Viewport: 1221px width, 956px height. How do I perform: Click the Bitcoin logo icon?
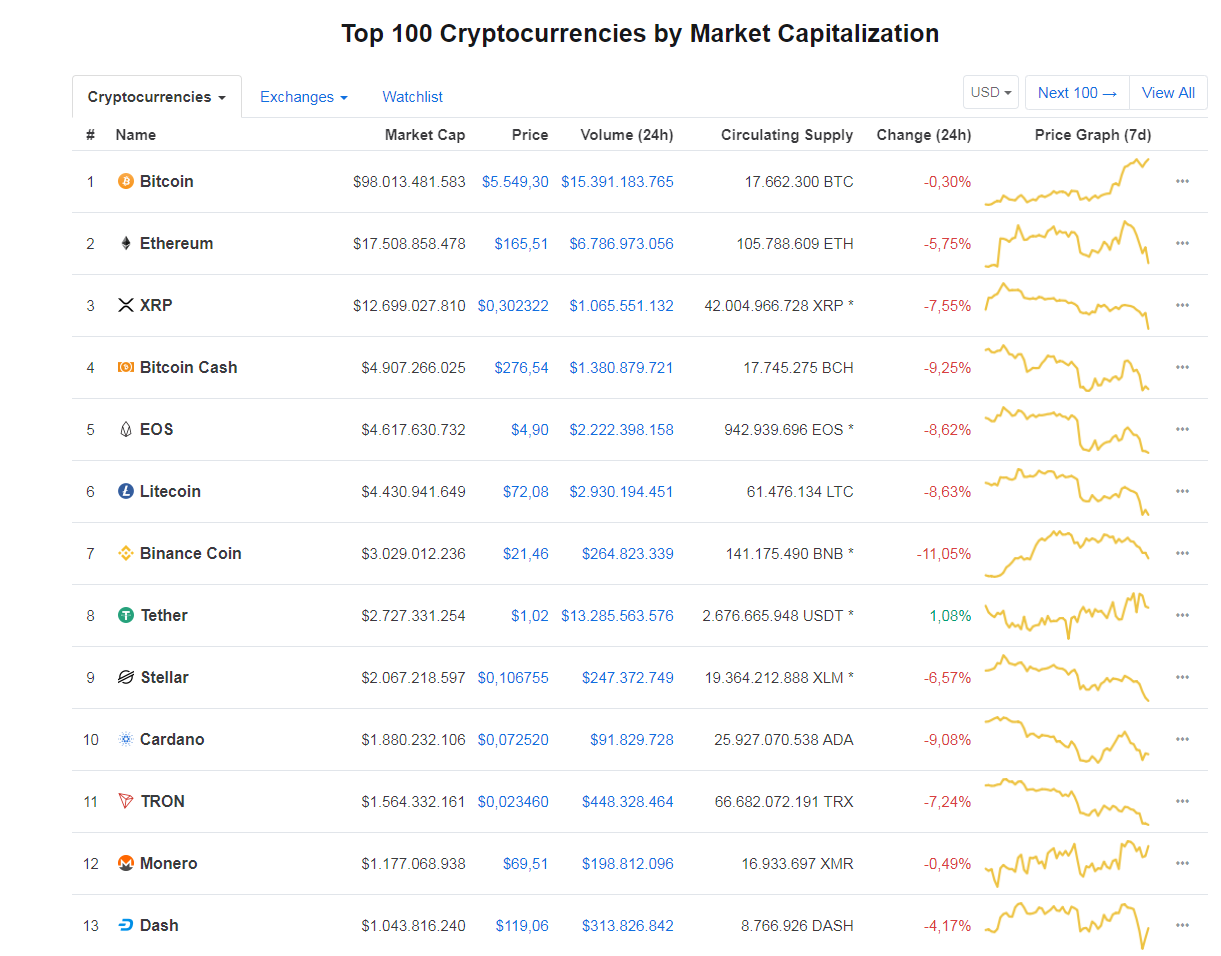coord(124,181)
